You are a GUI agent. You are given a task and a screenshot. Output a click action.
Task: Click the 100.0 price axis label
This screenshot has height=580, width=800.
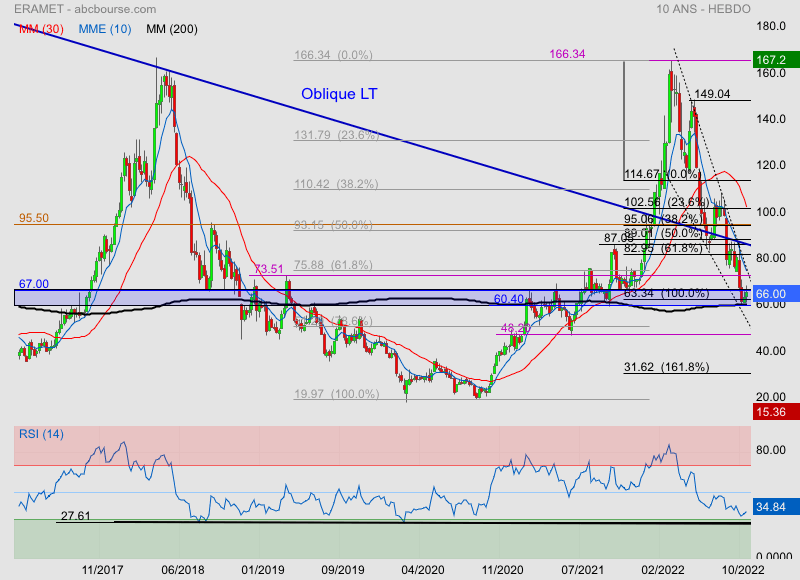coord(771,212)
